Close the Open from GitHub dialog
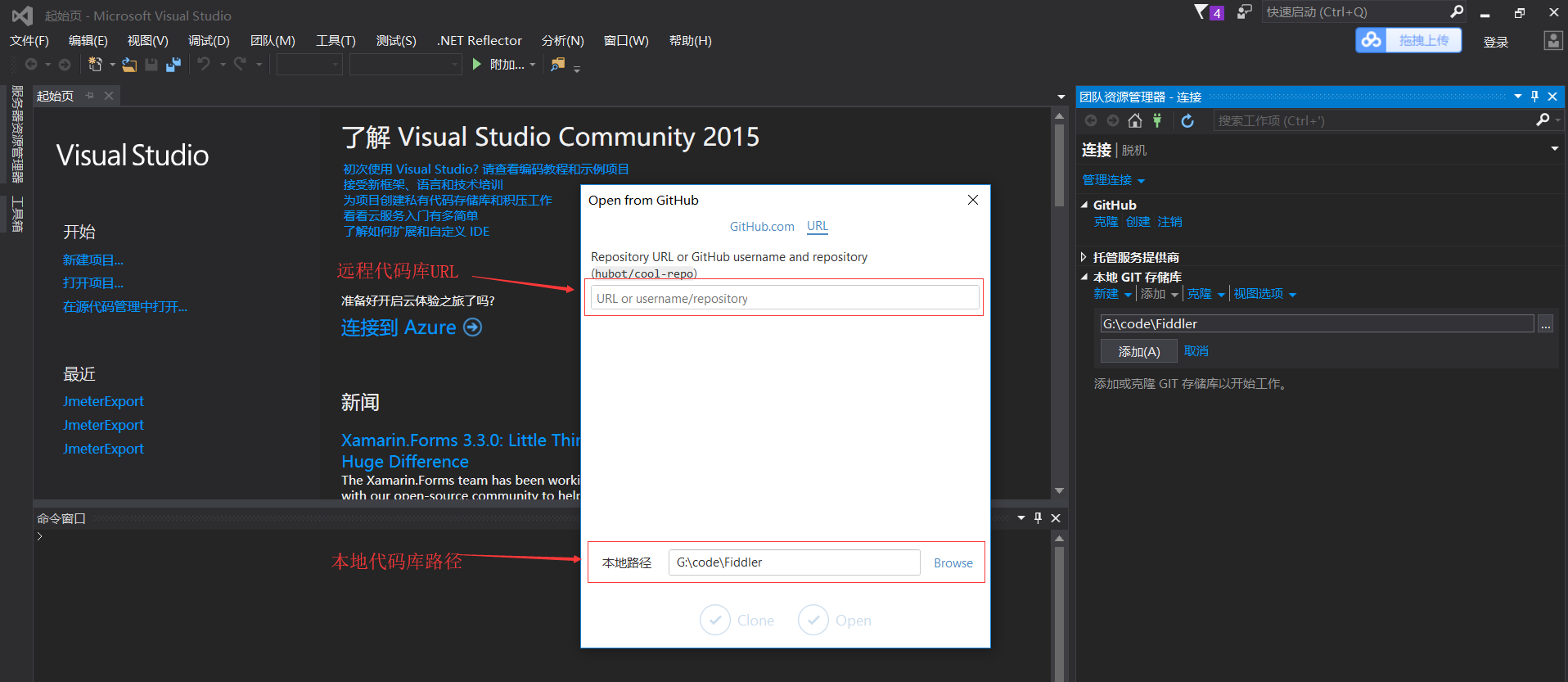The image size is (1568, 682). pos(973,200)
